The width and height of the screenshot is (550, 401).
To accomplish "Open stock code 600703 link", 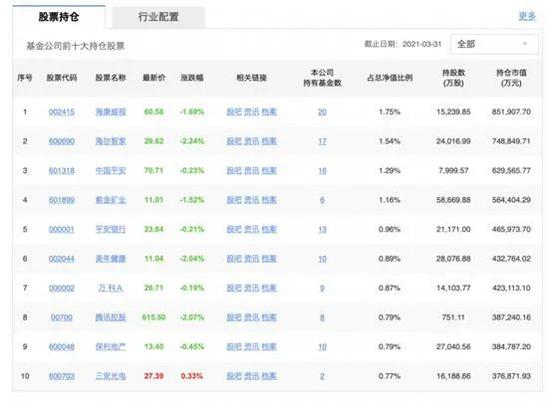I will [x=61, y=376].
